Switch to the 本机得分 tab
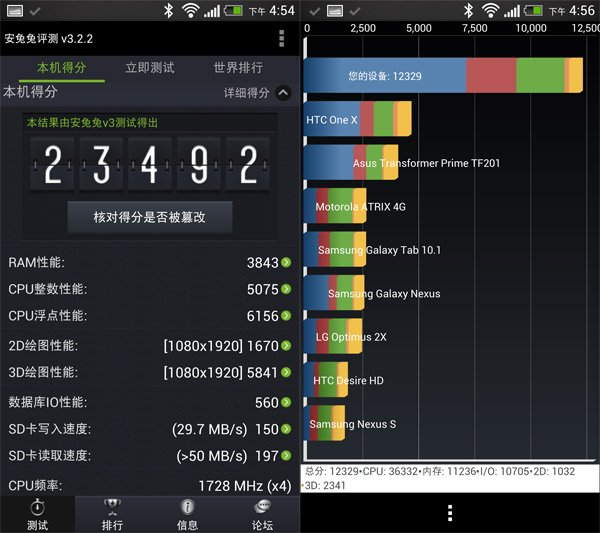The height and width of the screenshot is (533, 600). click(x=62, y=68)
